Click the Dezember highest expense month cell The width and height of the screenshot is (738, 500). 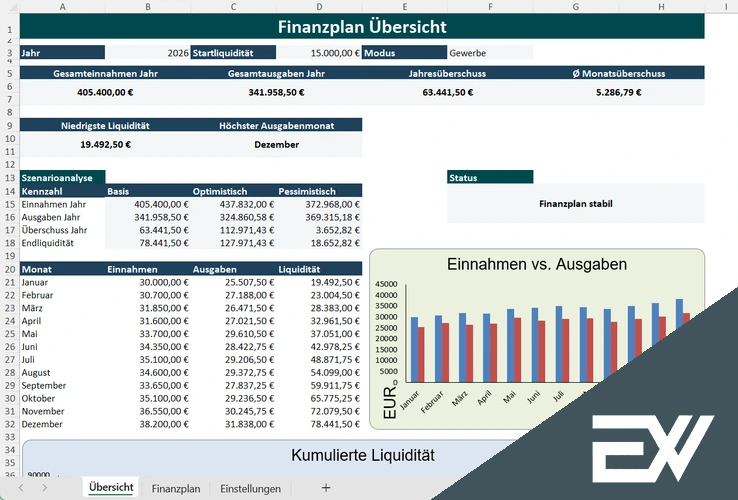pos(276,144)
